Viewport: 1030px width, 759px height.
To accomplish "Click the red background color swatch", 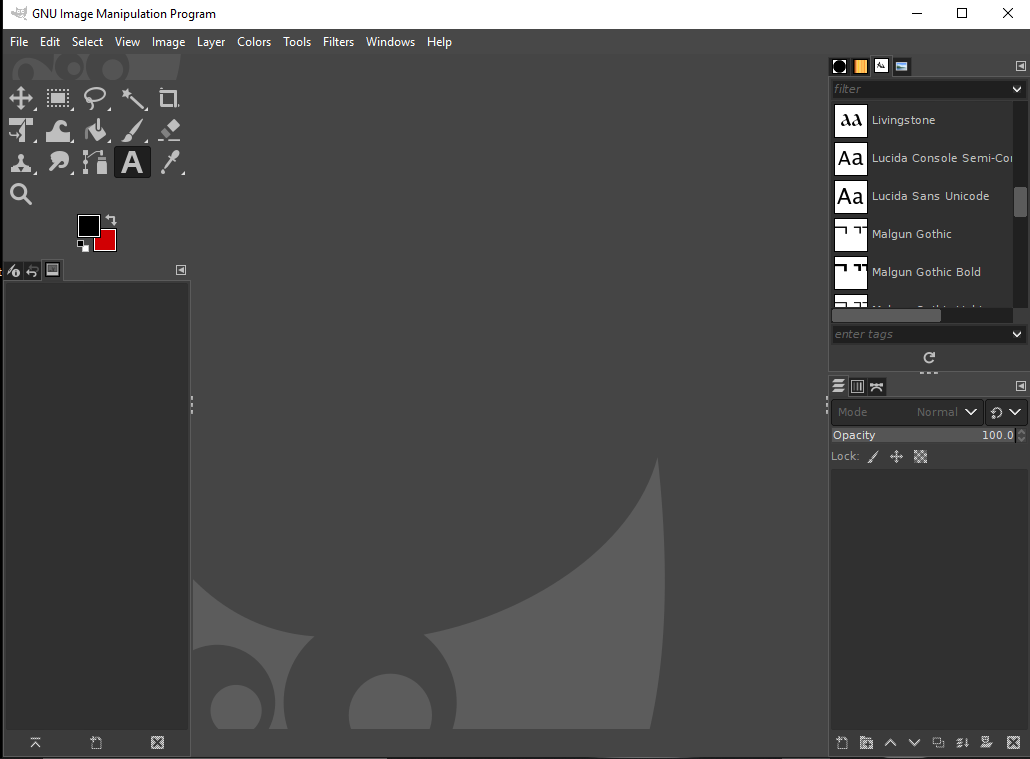I will [x=107, y=241].
